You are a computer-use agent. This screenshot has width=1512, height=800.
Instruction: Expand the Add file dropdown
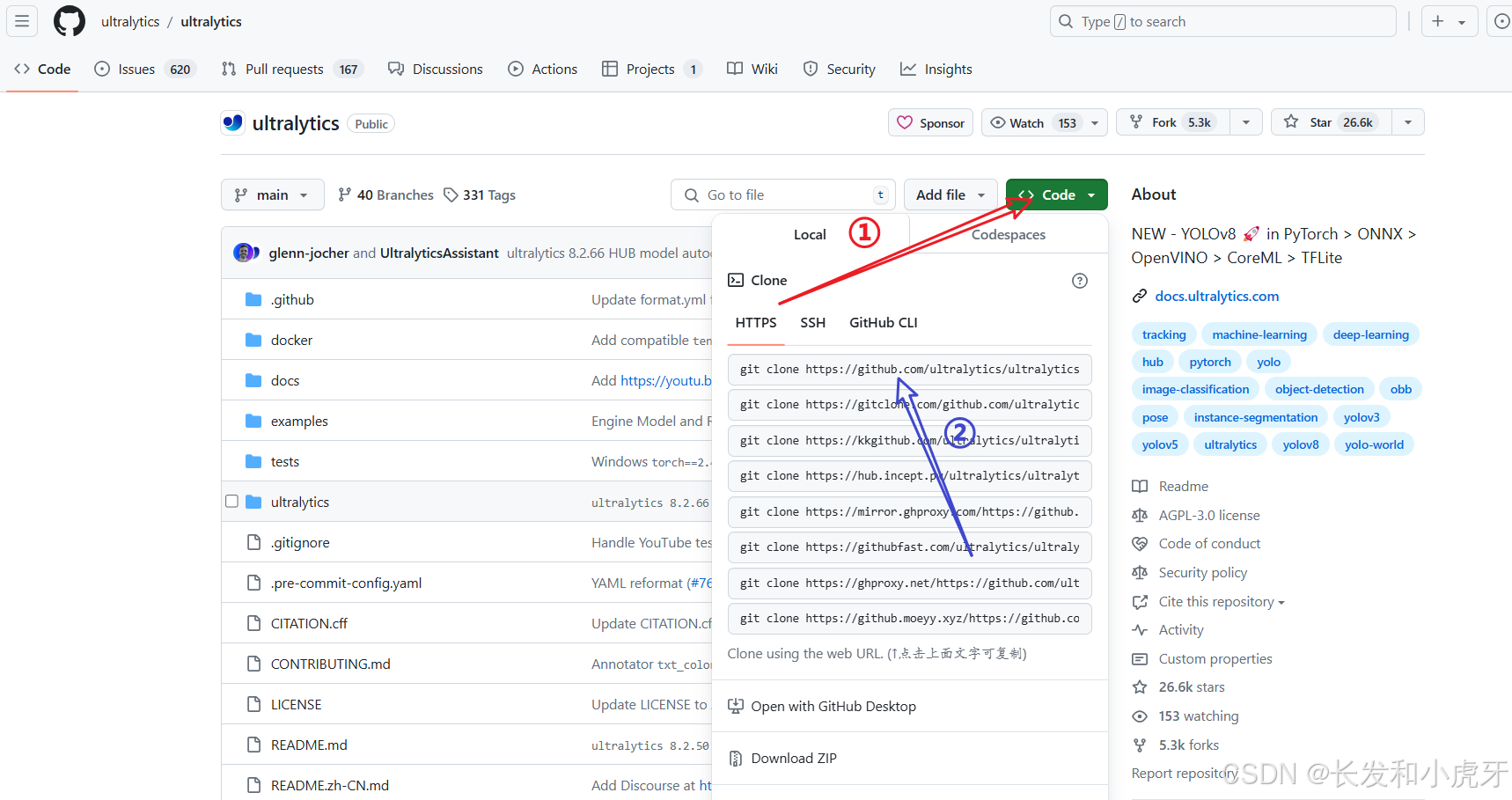pyautogui.click(x=951, y=195)
